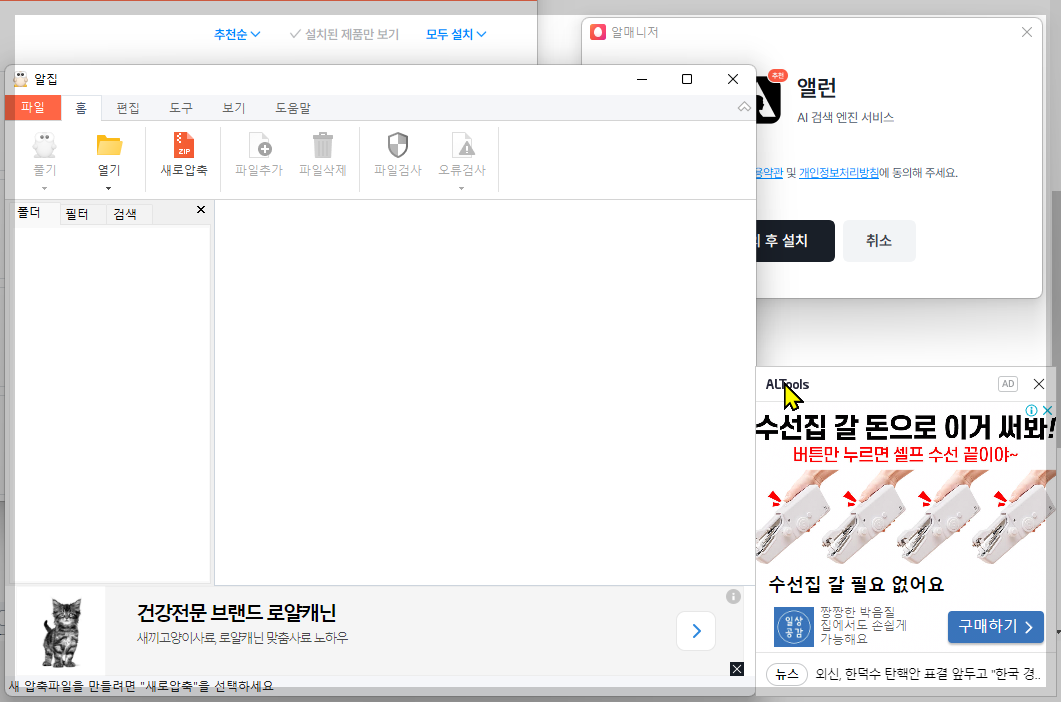This screenshot has height=702, width=1061.
Task: Click the info icon on bottom ad banner
Action: click(x=733, y=596)
